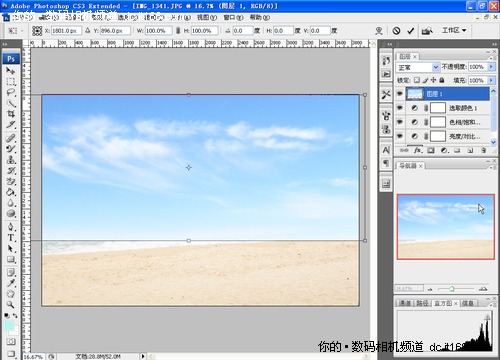Toggle Quick Mask mode
500x360 pixels.
pyautogui.click(x=10, y=342)
